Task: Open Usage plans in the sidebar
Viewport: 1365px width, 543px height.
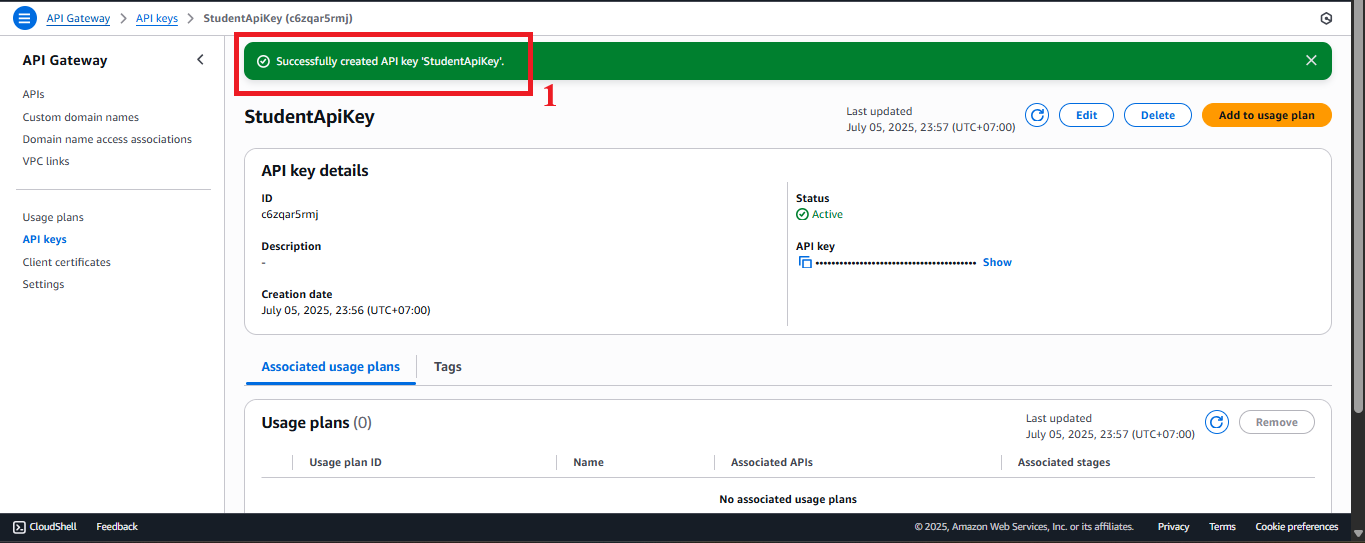Action: tap(53, 217)
